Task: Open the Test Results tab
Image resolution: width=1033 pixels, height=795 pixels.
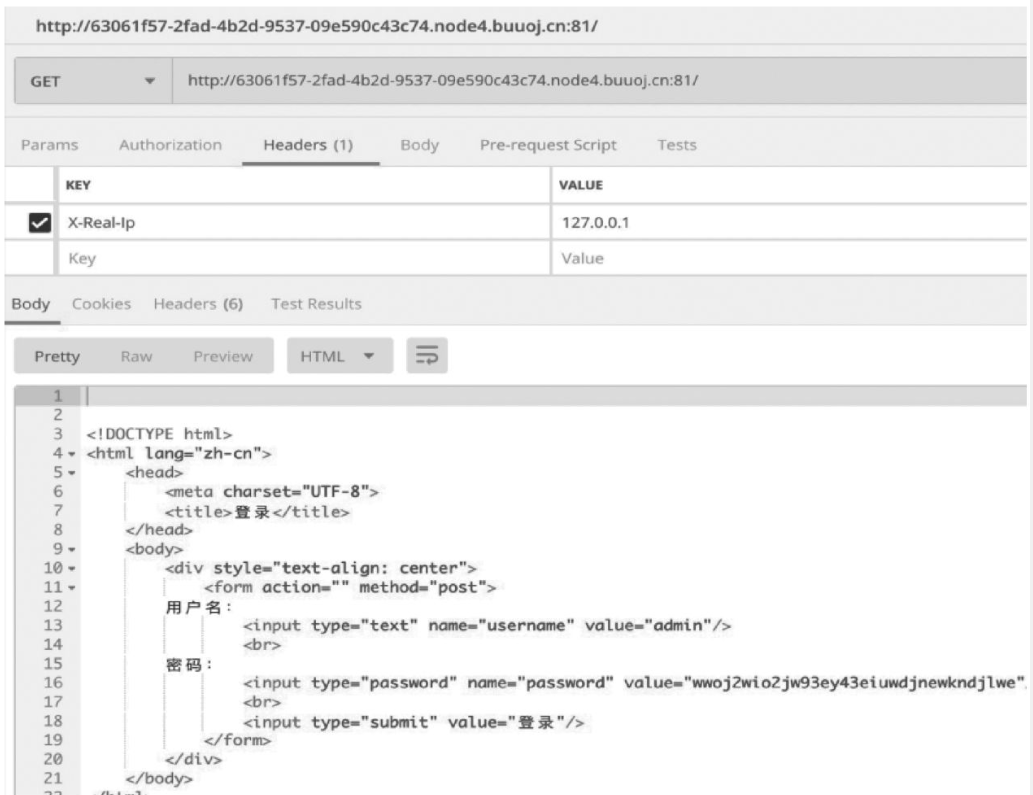Action: click(316, 304)
